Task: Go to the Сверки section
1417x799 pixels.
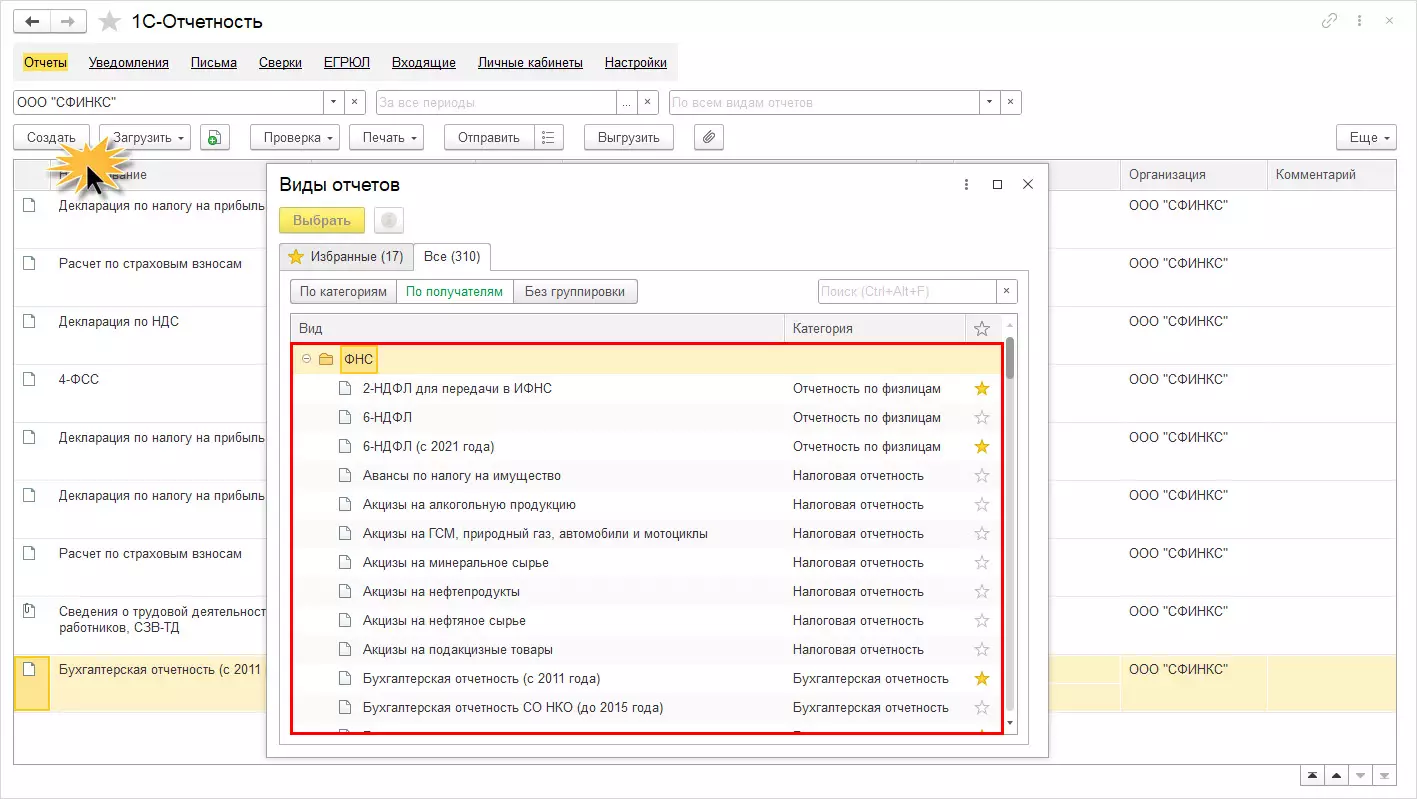Action: click(280, 62)
